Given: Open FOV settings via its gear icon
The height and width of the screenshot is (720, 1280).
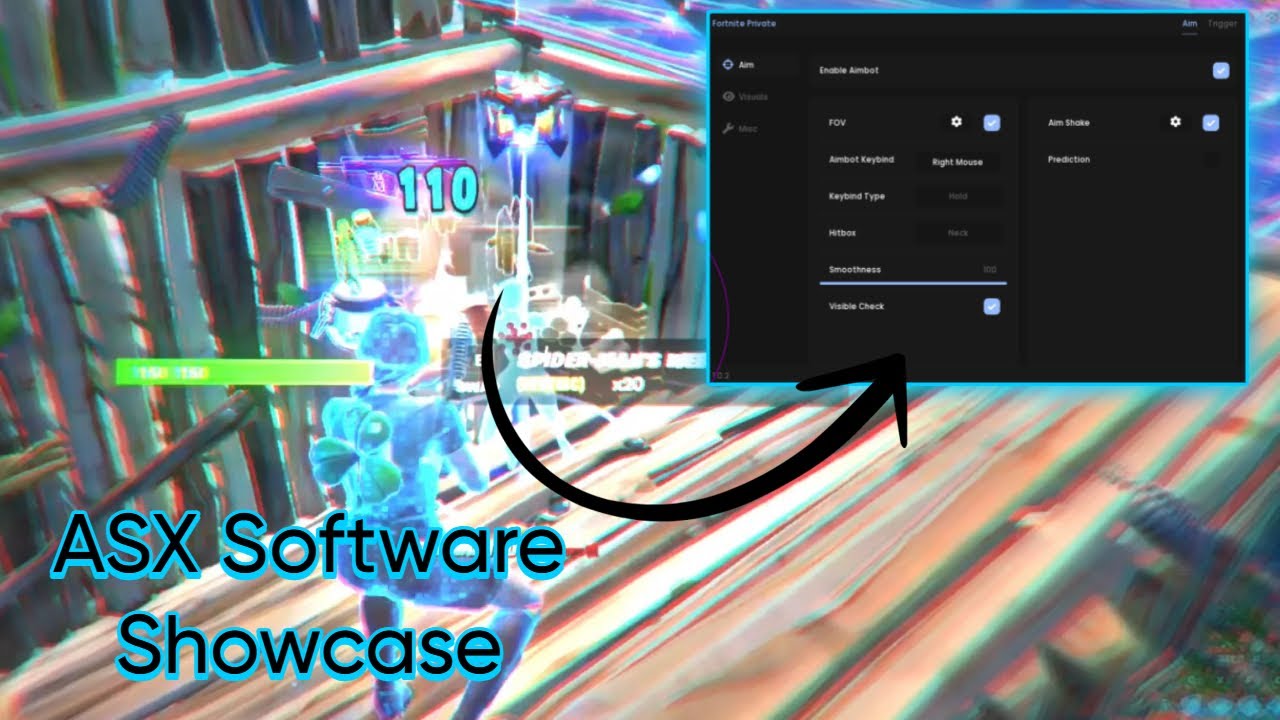Looking at the screenshot, I should [956, 122].
